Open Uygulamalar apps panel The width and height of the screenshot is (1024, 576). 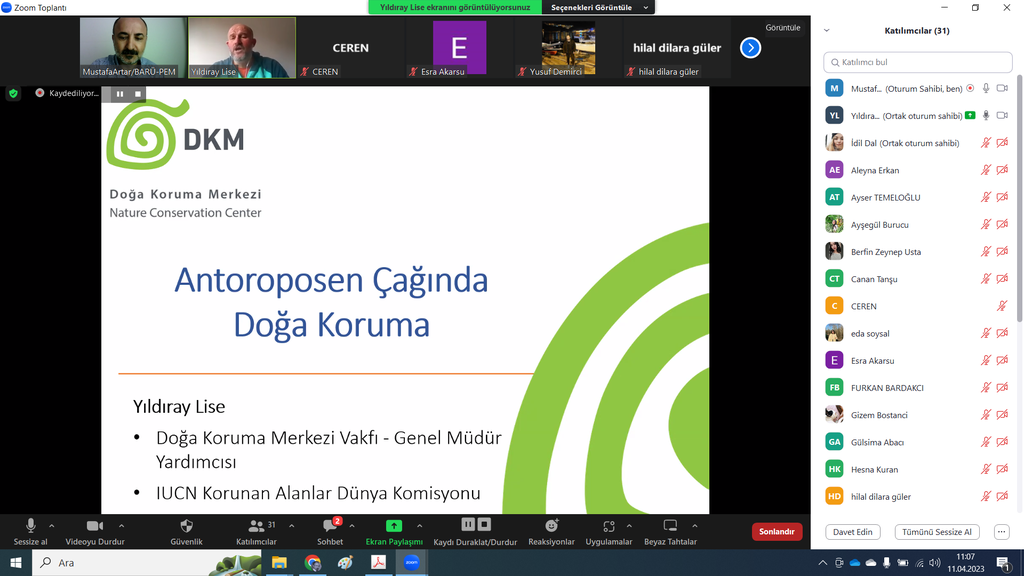click(x=609, y=532)
